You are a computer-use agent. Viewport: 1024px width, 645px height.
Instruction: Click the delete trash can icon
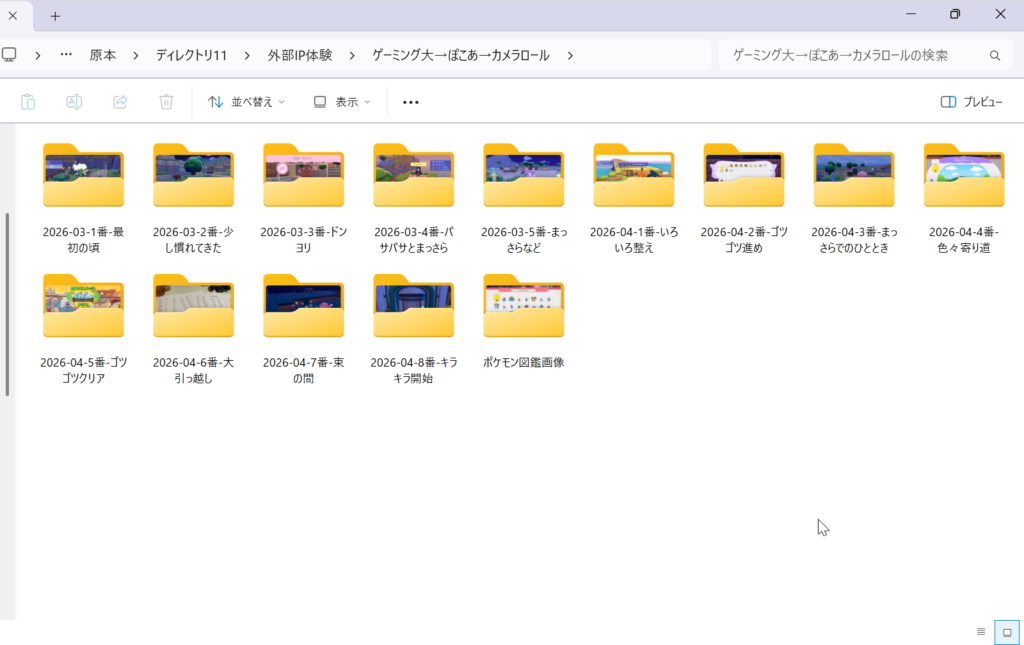166,102
